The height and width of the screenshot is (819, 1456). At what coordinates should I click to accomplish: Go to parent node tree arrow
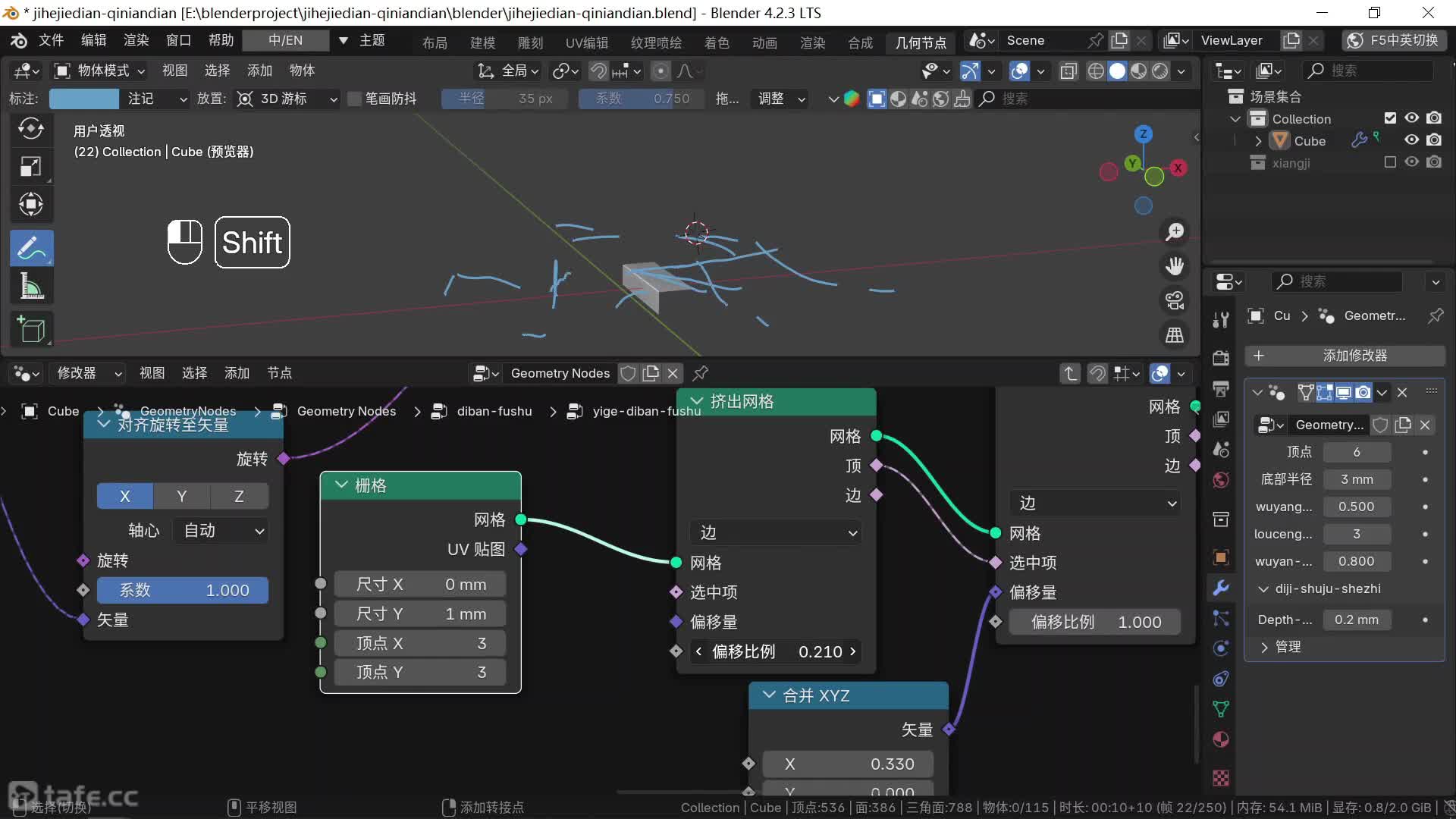pos(1069,373)
